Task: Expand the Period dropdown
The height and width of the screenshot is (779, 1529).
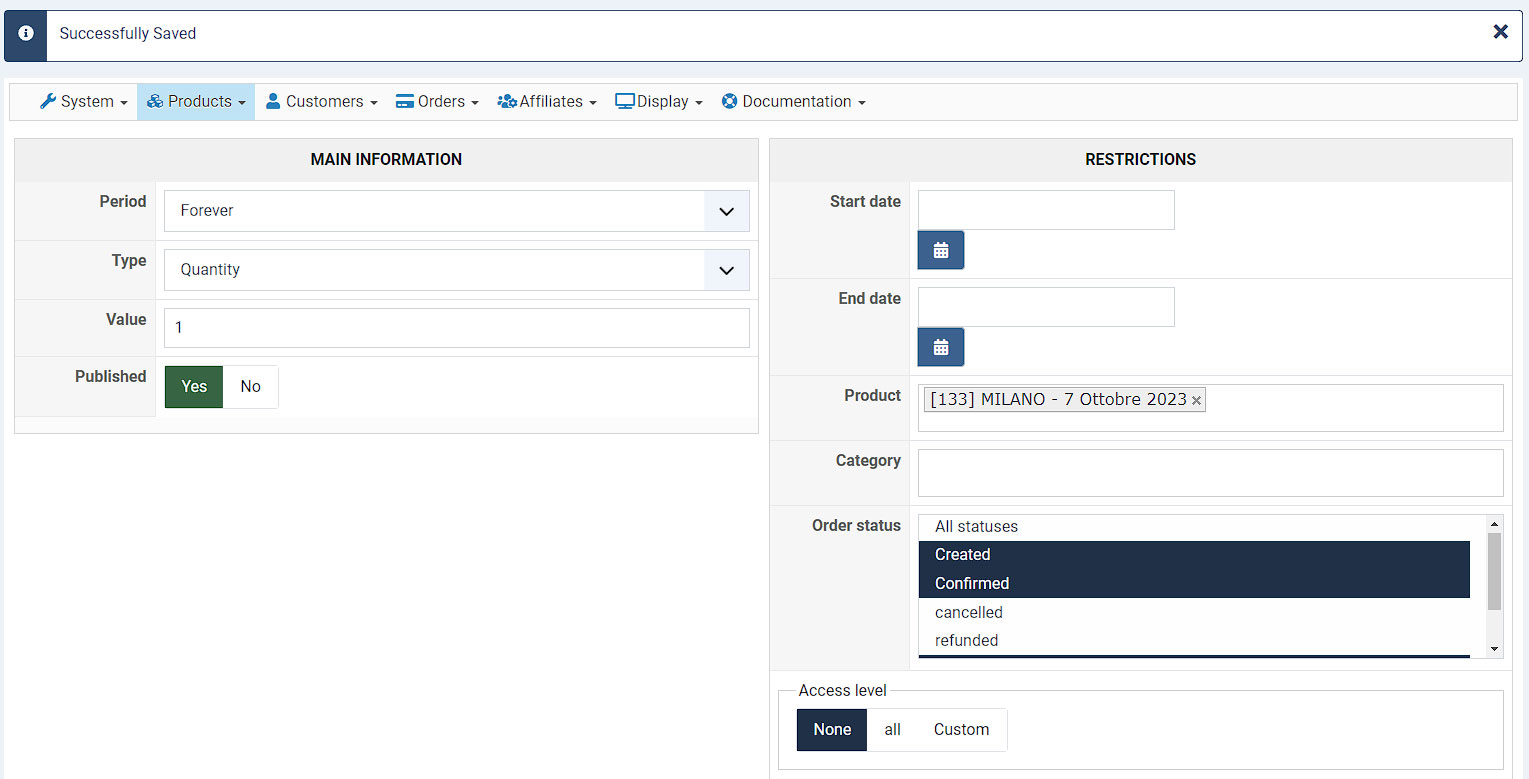Action: pos(726,211)
